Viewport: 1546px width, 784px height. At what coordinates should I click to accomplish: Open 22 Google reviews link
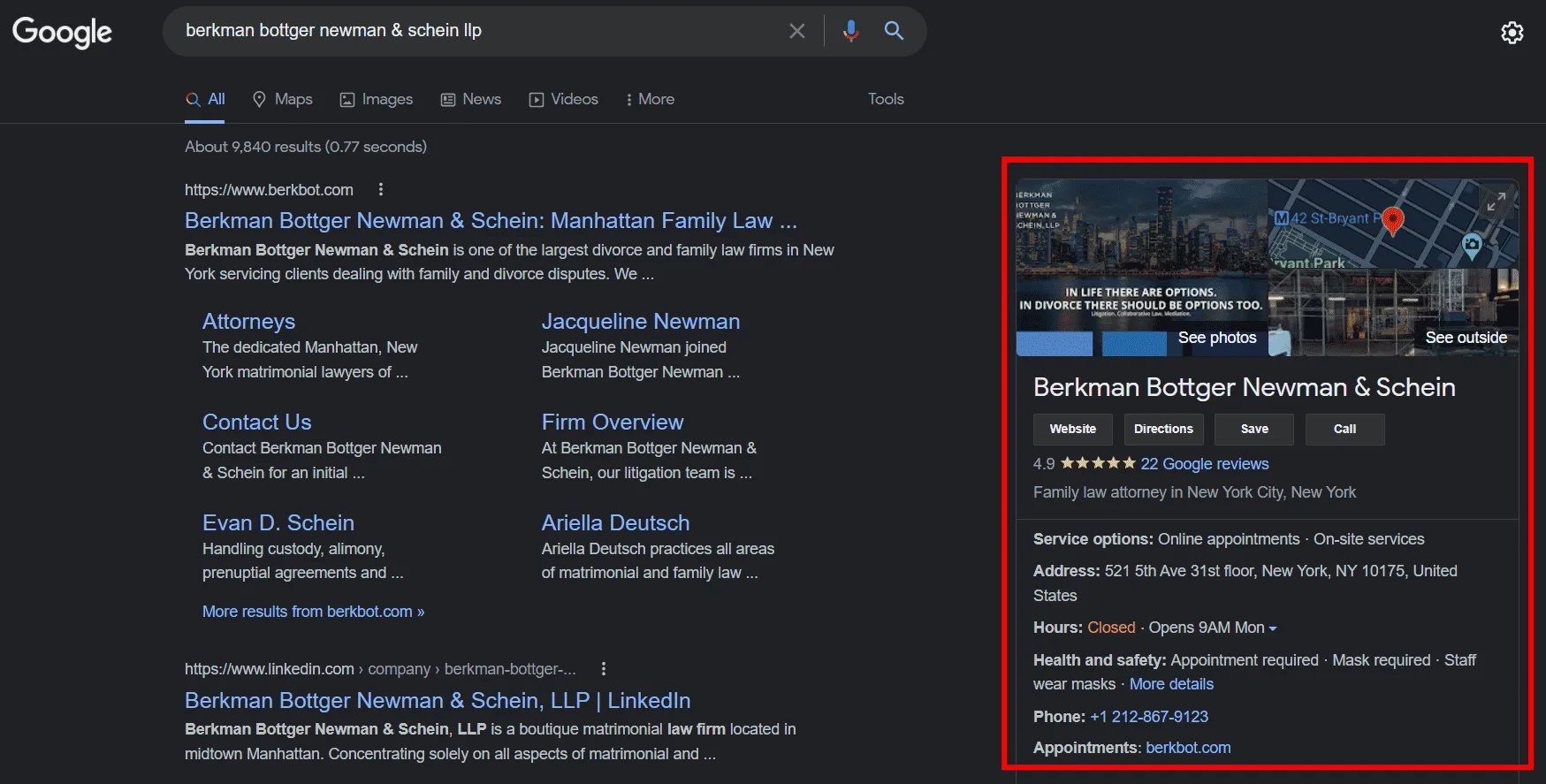pyautogui.click(x=1204, y=464)
